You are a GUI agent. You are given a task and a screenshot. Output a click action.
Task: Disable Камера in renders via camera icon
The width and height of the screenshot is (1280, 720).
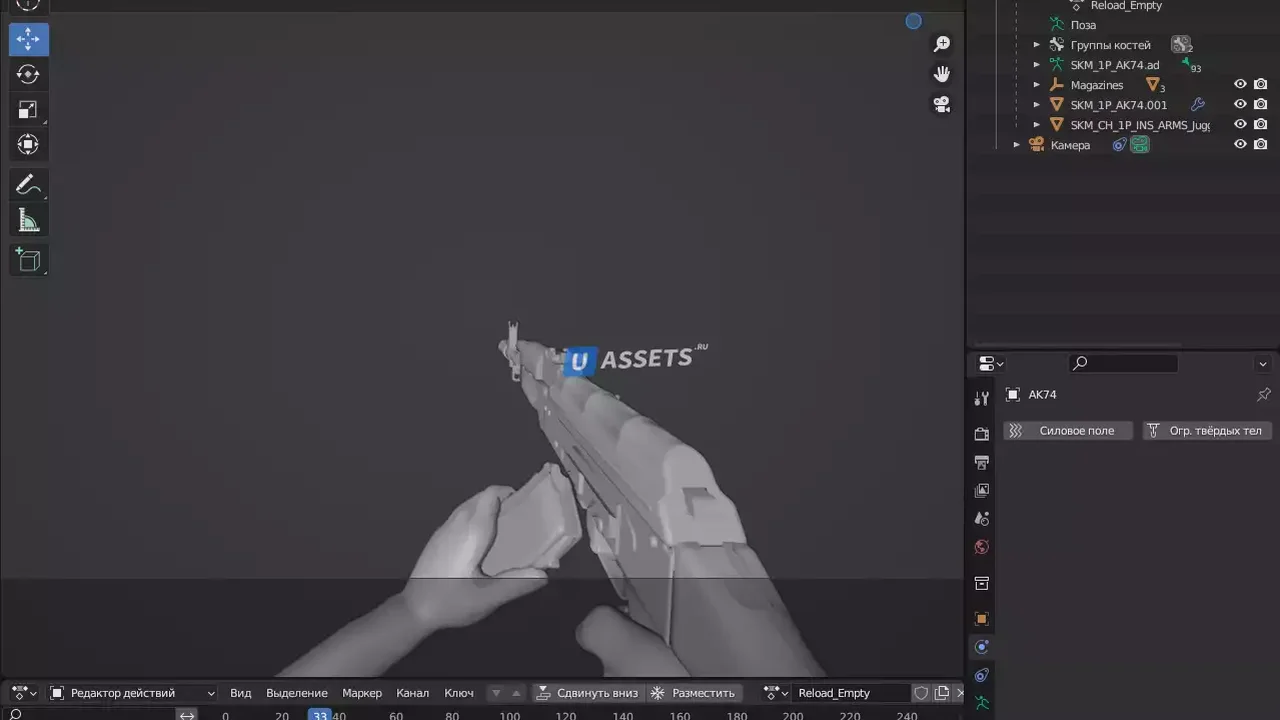(1260, 144)
